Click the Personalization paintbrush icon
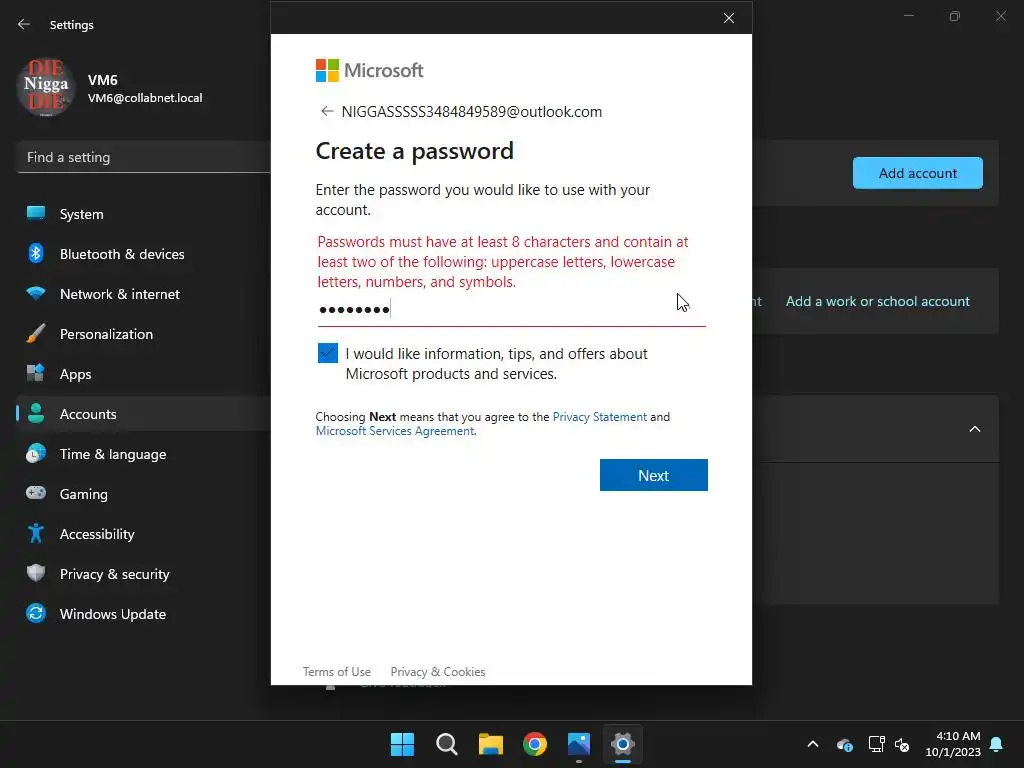The image size is (1024, 768). [36, 334]
